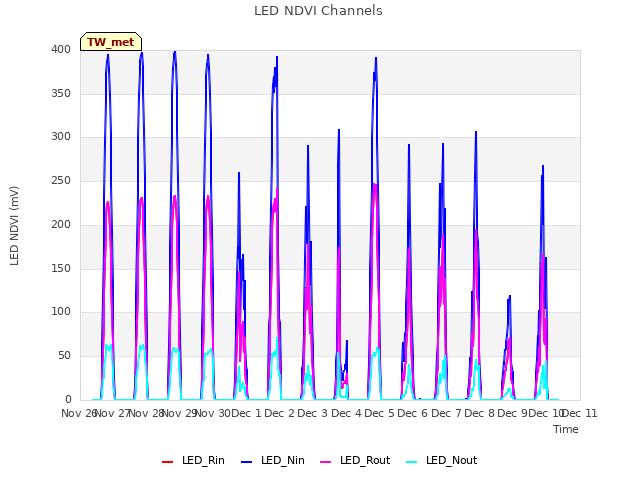The height and width of the screenshot is (480, 640).
Task: Click the Dec 3 x-axis tick label
Action: click(313, 413)
